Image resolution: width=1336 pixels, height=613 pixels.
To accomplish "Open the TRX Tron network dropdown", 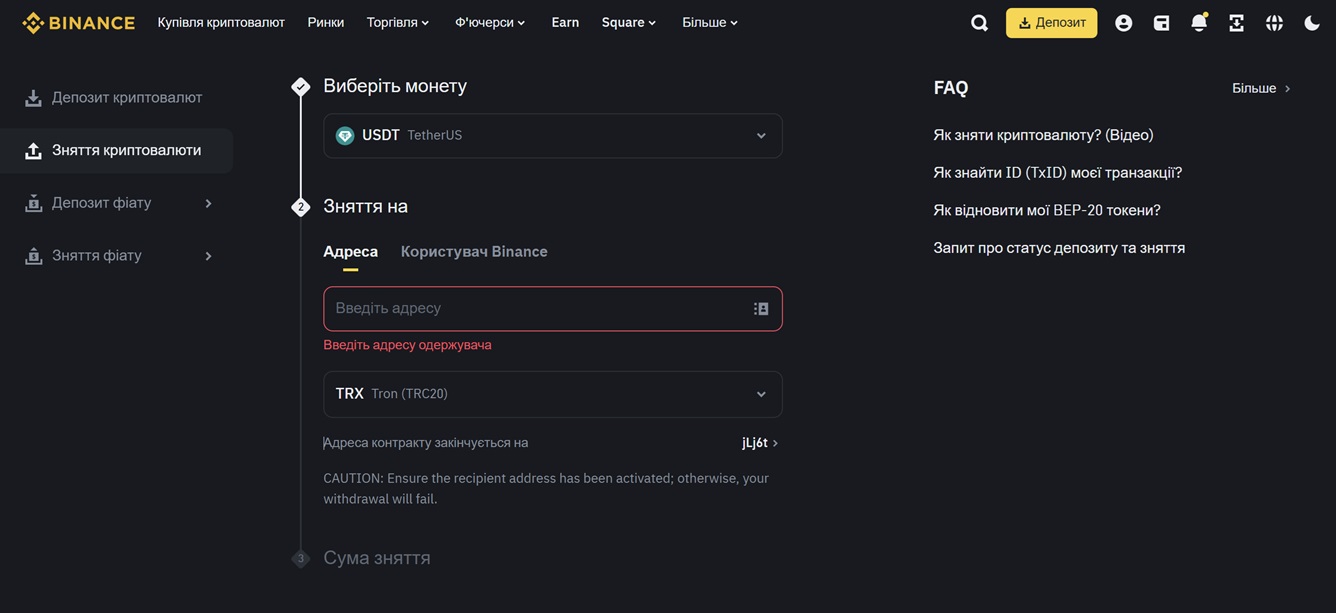I will [552, 394].
